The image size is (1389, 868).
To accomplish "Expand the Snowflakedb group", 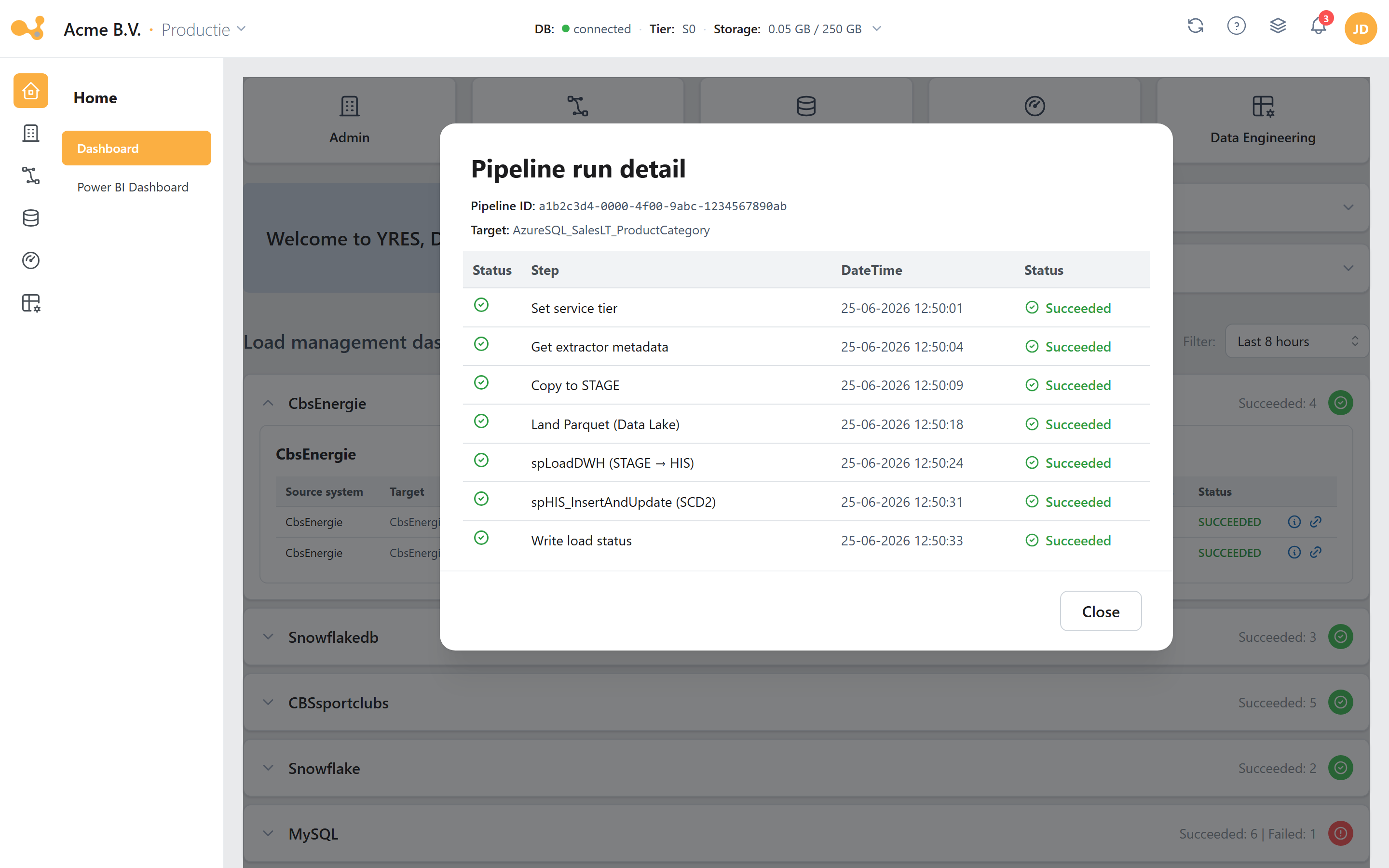I will [268, 637].
